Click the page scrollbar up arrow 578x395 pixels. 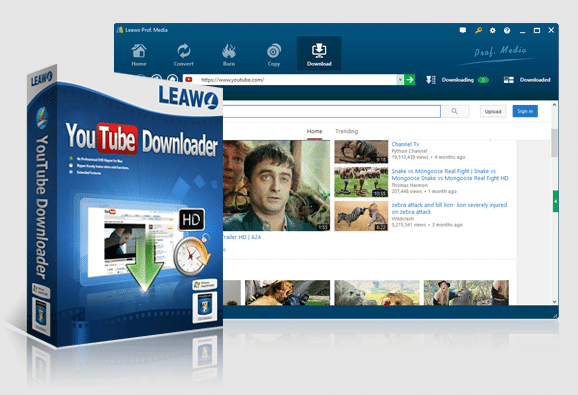(554, 105)
